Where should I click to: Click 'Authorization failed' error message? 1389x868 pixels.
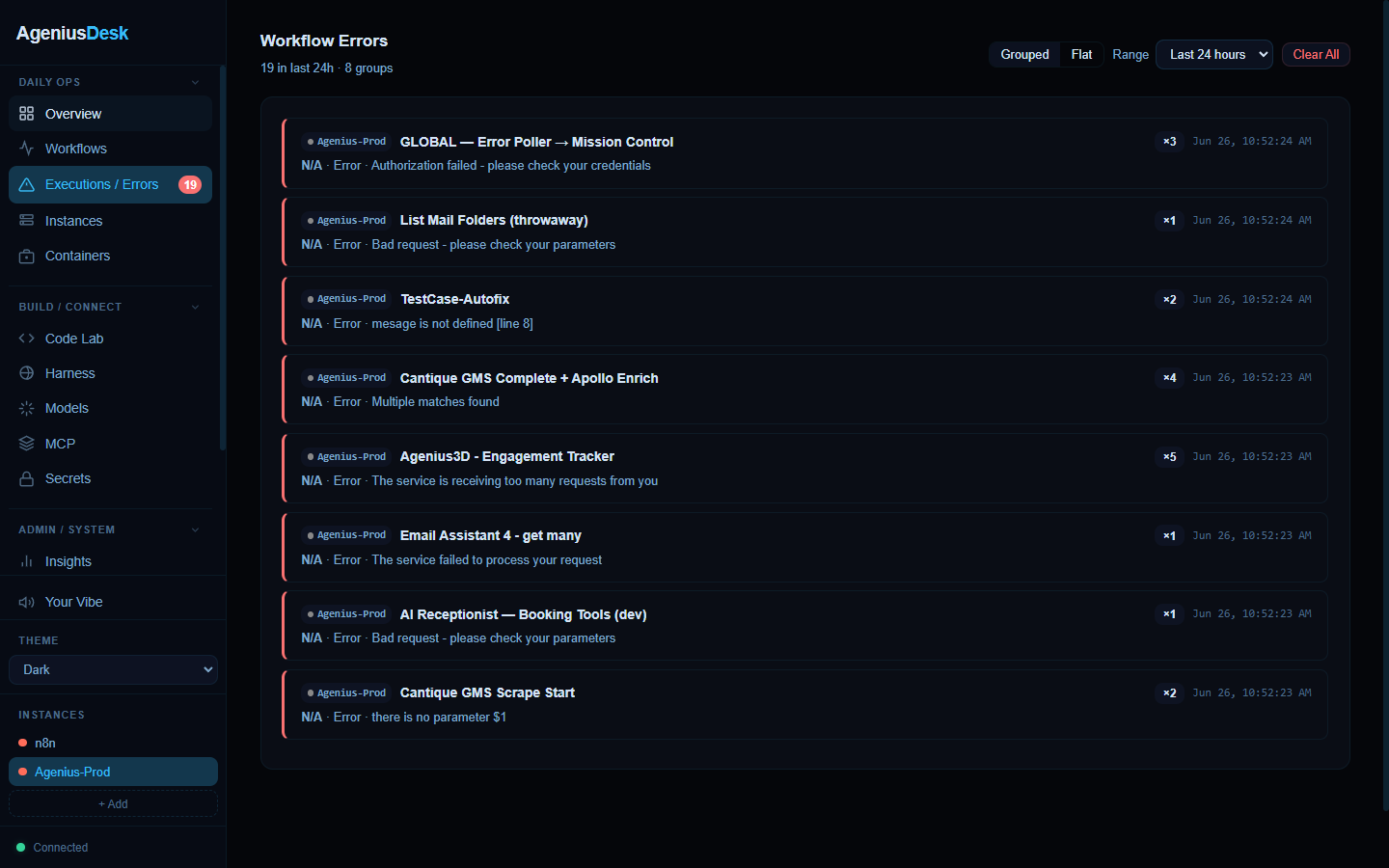pos(511,166)
